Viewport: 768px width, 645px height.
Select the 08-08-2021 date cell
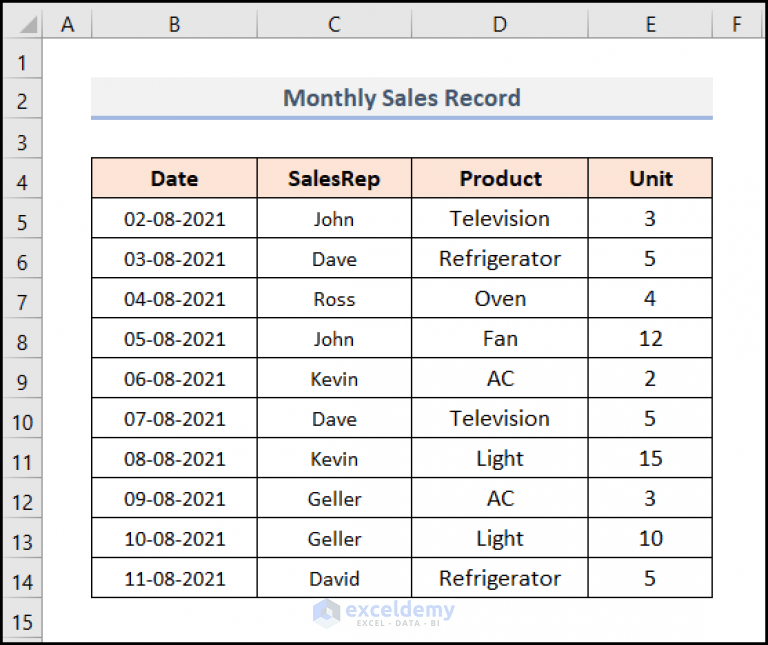tap(174, 458)
